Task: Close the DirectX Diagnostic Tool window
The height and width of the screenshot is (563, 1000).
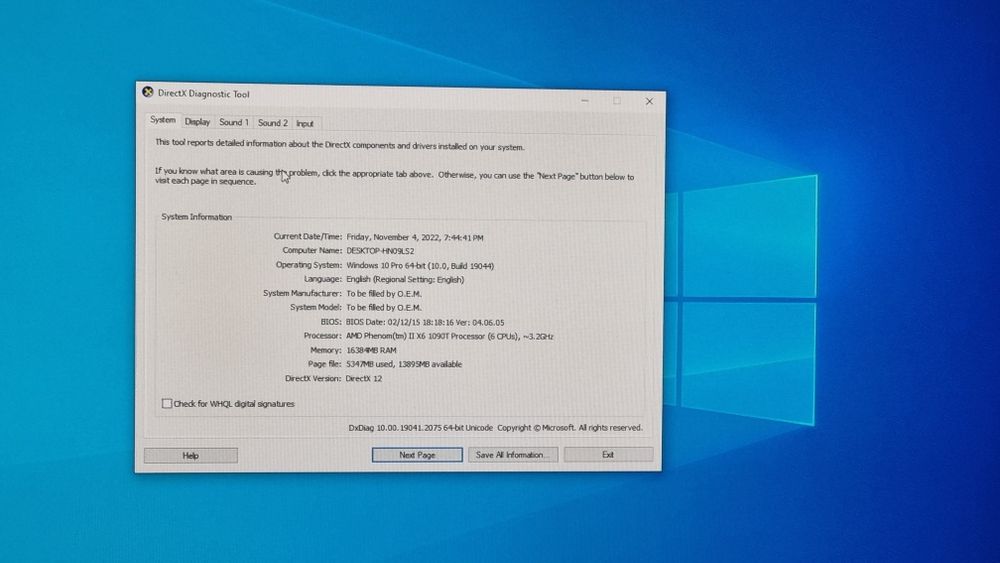Action: [x=649, y=101]
